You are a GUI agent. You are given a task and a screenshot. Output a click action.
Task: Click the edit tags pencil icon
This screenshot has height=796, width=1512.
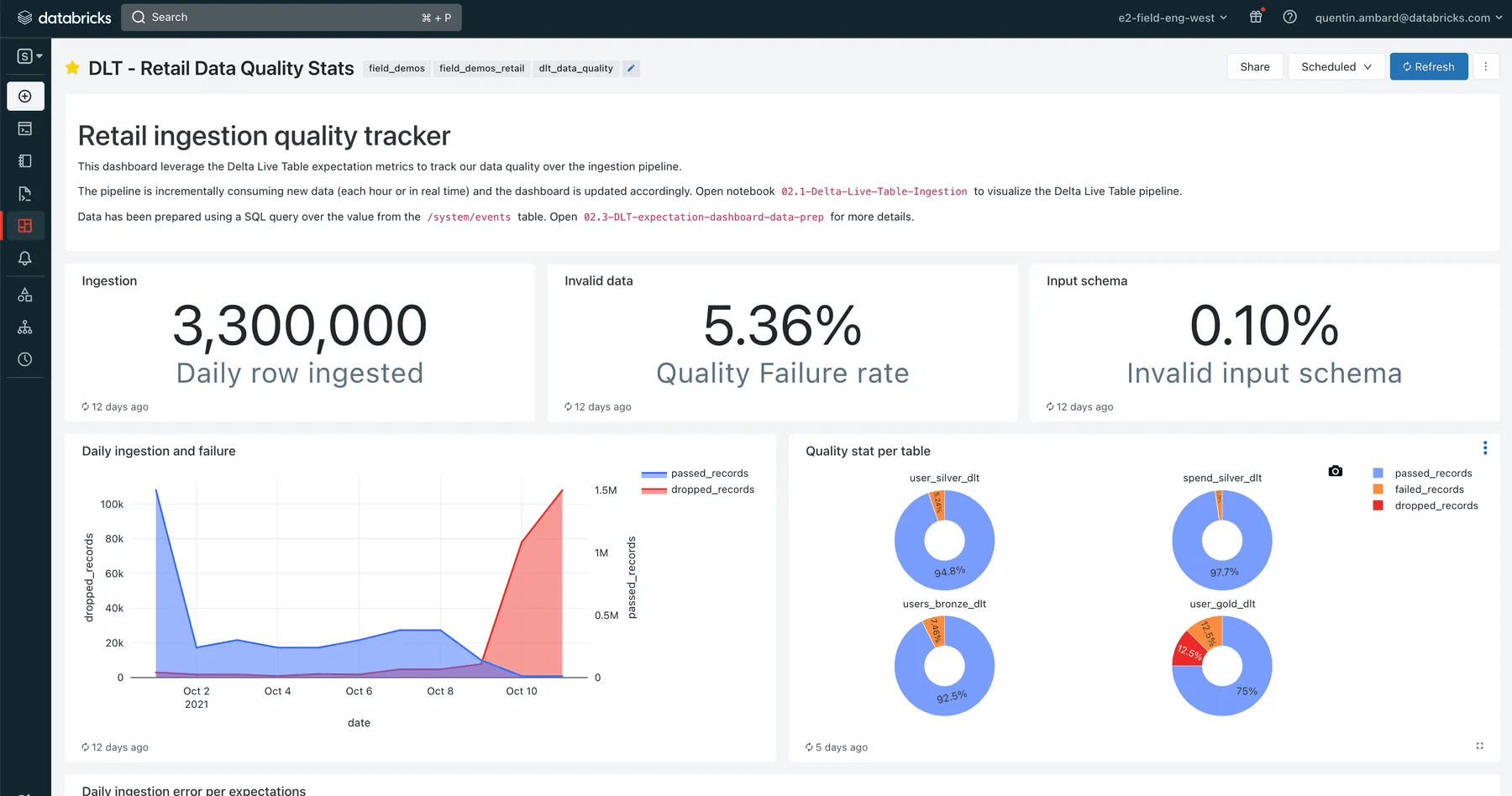pos(631,69)
